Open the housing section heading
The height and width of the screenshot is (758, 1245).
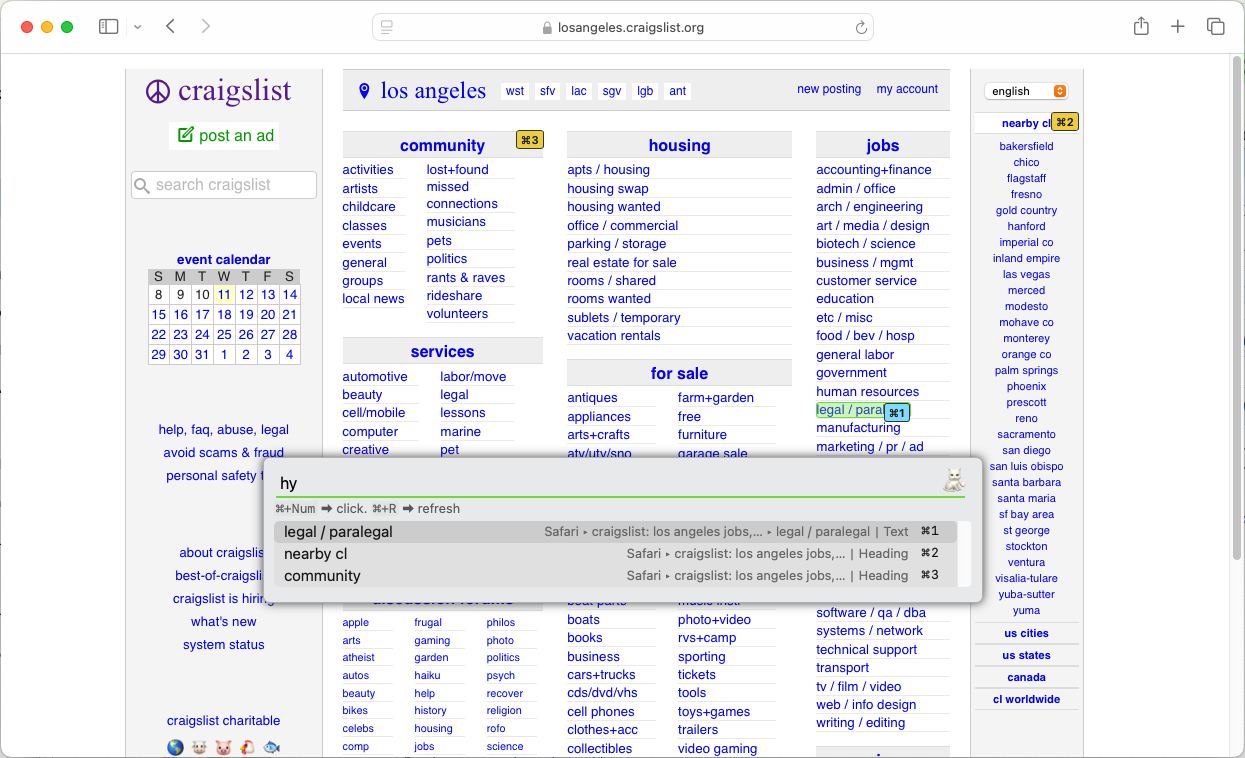(x=679, y=145)
